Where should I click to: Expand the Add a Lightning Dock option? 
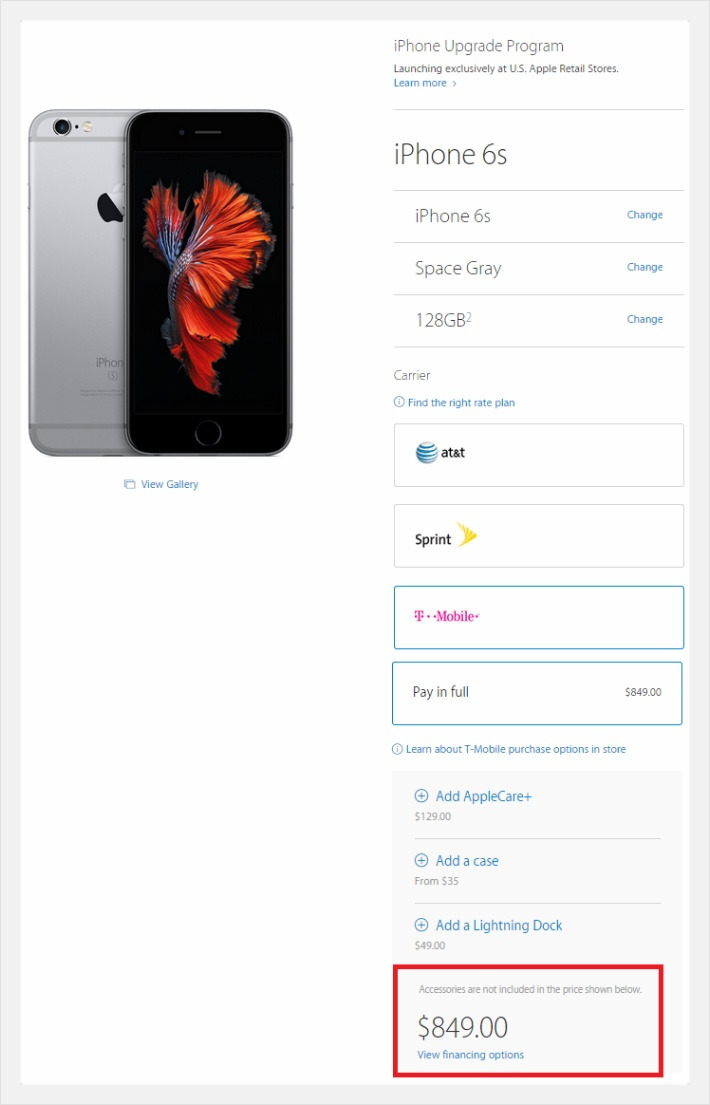click(498, 925)
